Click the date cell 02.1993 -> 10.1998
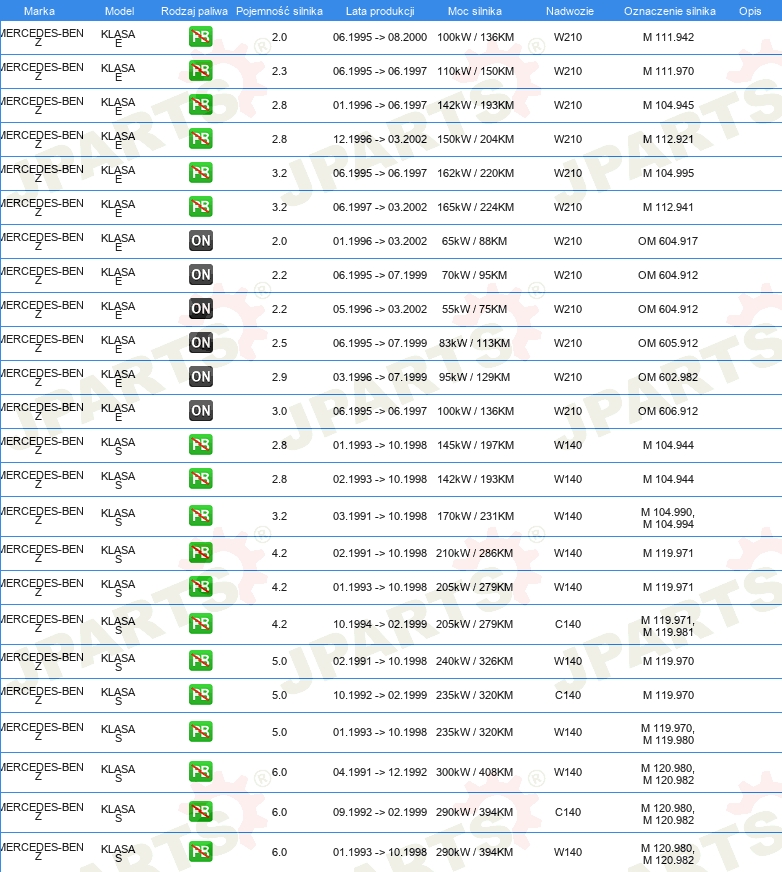Screen dimensions: 782x872 pyautogui.click(x=380, y=479)
